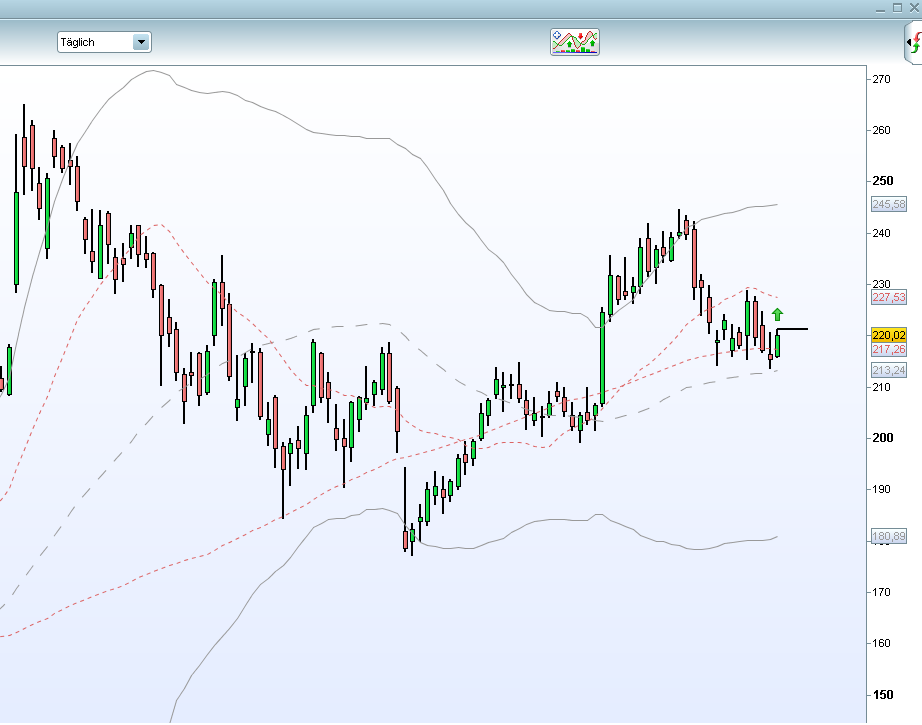
Task: Click the bold 150 price axis label
Action: coord(882,694)
